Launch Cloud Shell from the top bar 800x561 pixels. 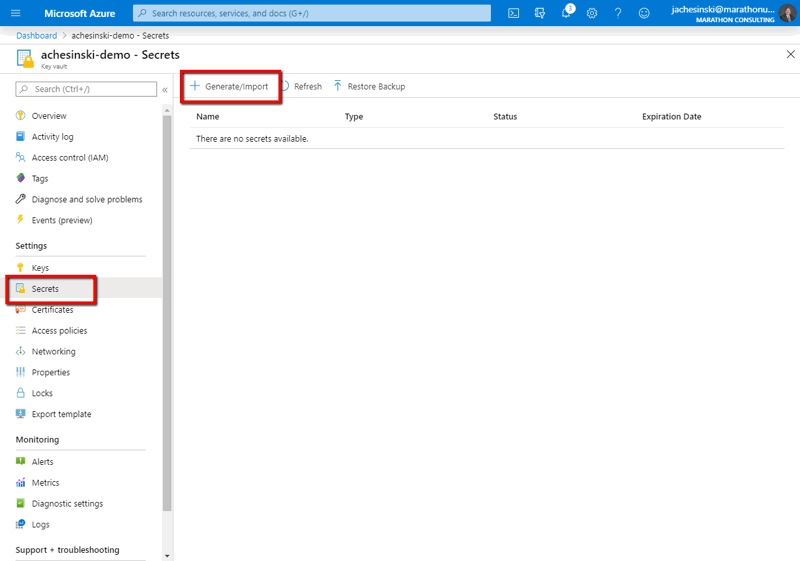514,13
